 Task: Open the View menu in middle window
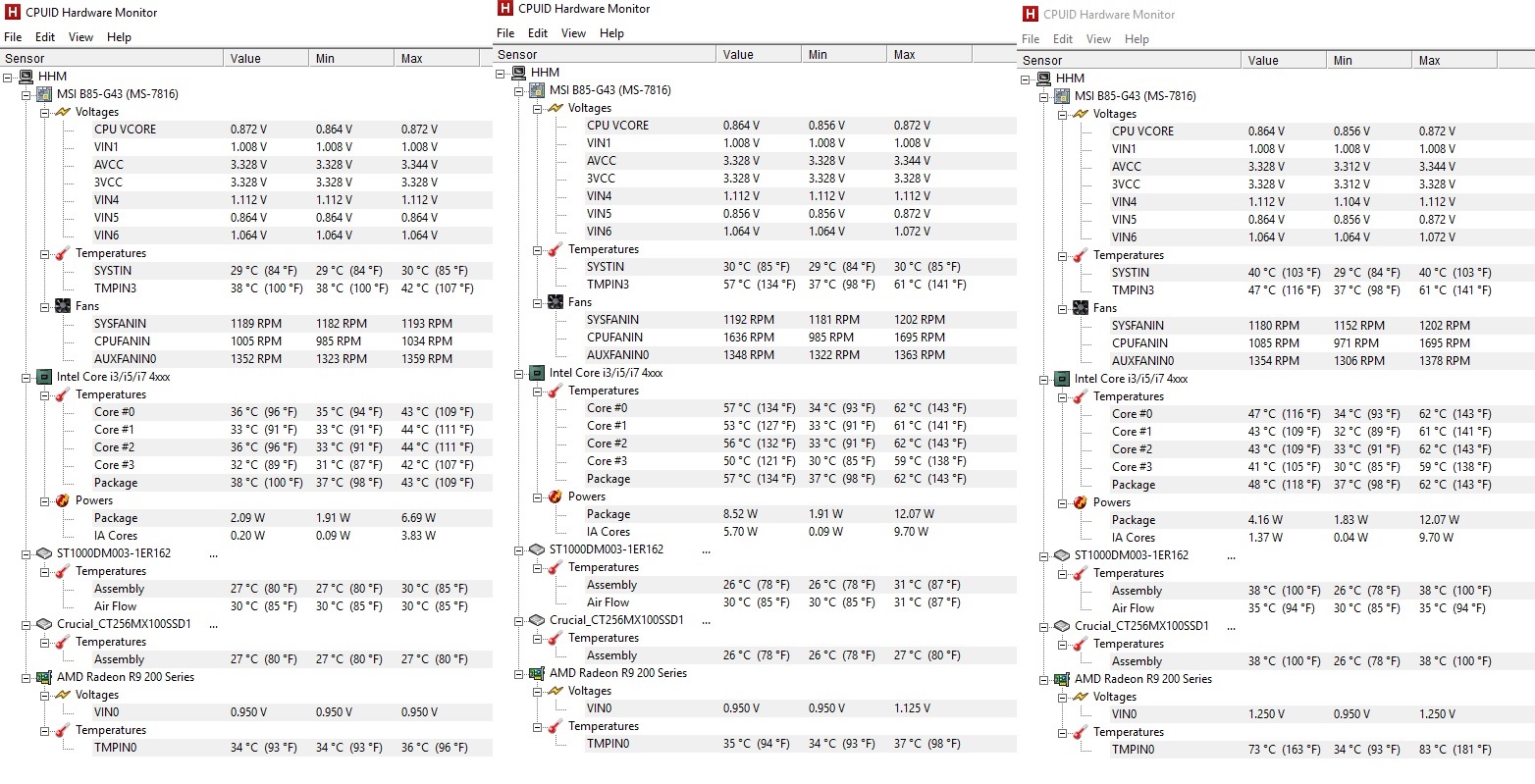573,33
